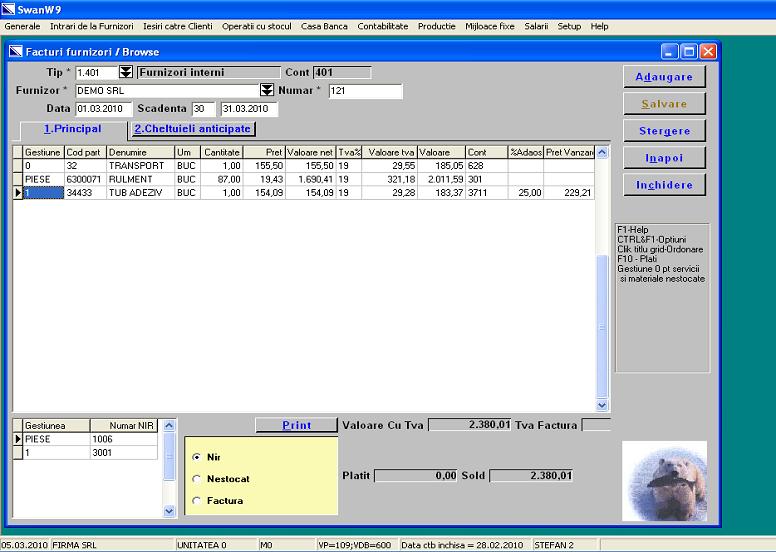Click the SwanW9 application title bar icon
This screenshot has width=776, height=552.
click(9, 9)
